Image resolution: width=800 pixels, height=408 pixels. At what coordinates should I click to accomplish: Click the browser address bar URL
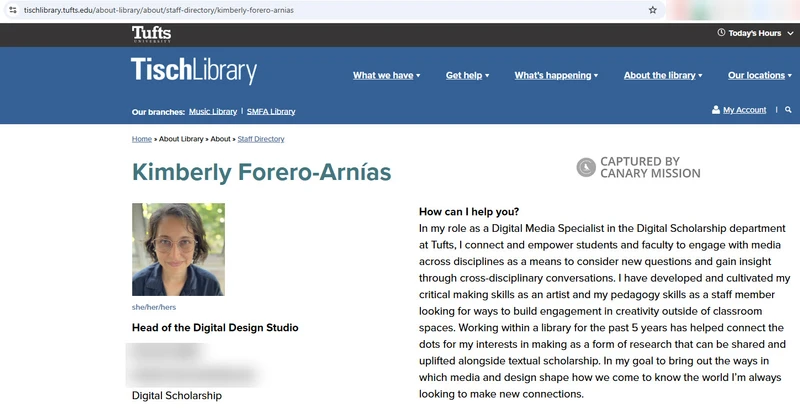point(159,10)
